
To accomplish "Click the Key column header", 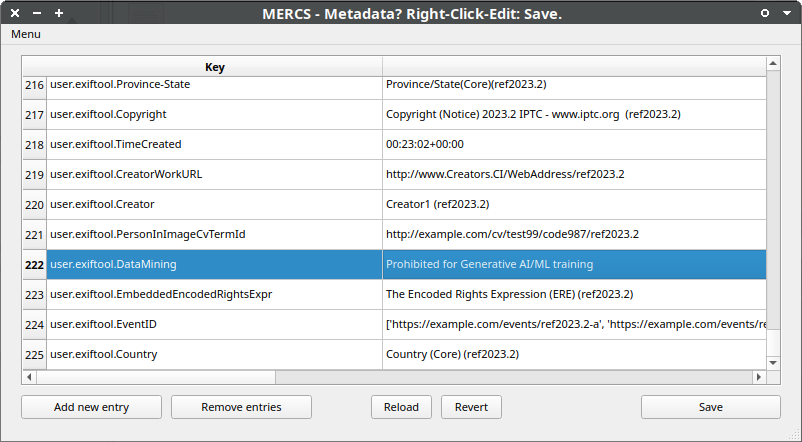I will (x=215, y=67).
